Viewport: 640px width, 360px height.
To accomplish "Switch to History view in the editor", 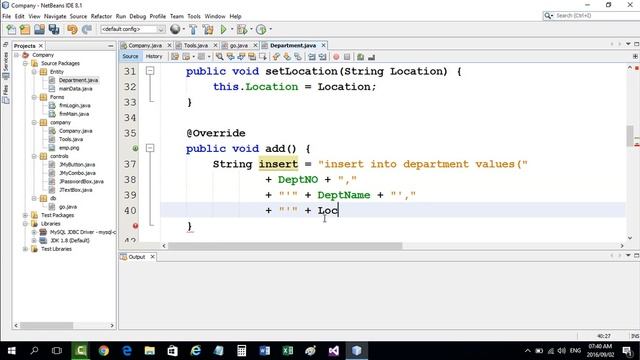I will click(154, 56).
